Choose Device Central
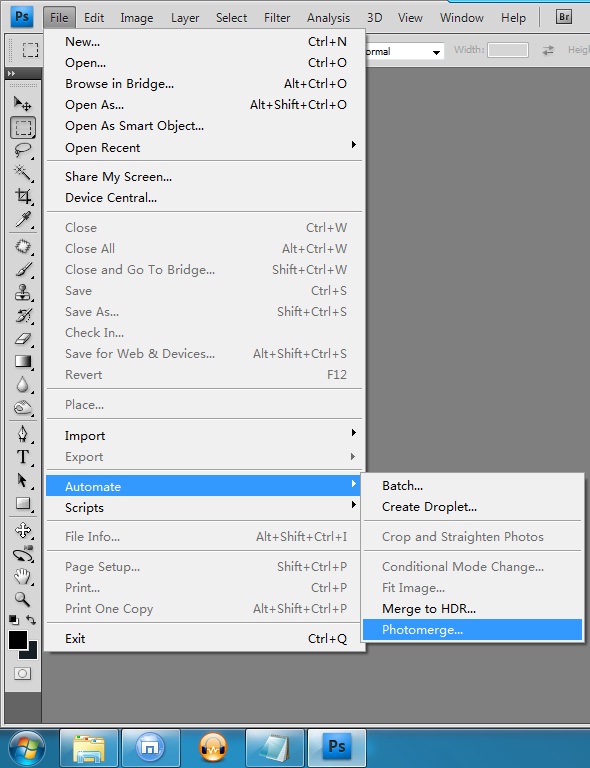This screenshot has width=590, height=768. (x=205, y=197)
